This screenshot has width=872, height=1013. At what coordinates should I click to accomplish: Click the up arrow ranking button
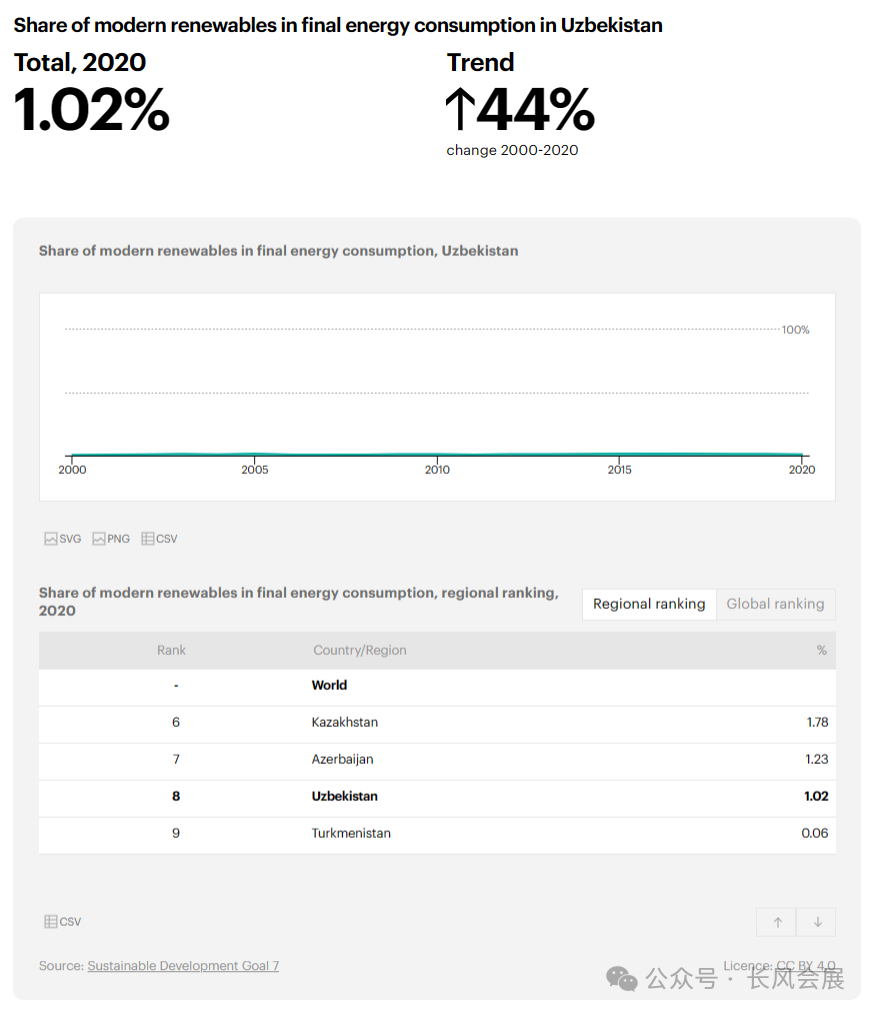777,922
